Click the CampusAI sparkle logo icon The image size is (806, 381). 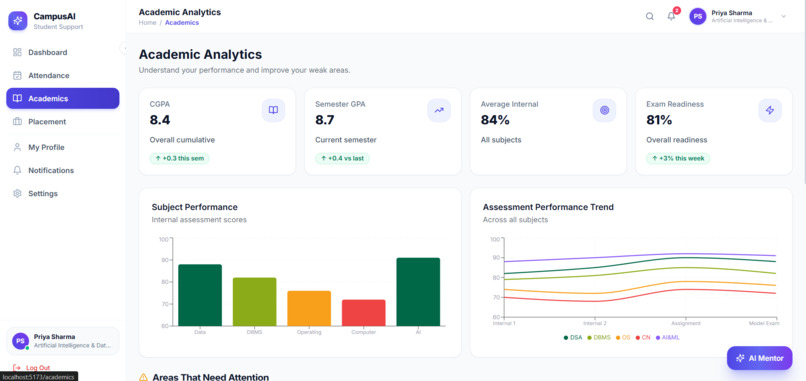click(x=17, y=21)
